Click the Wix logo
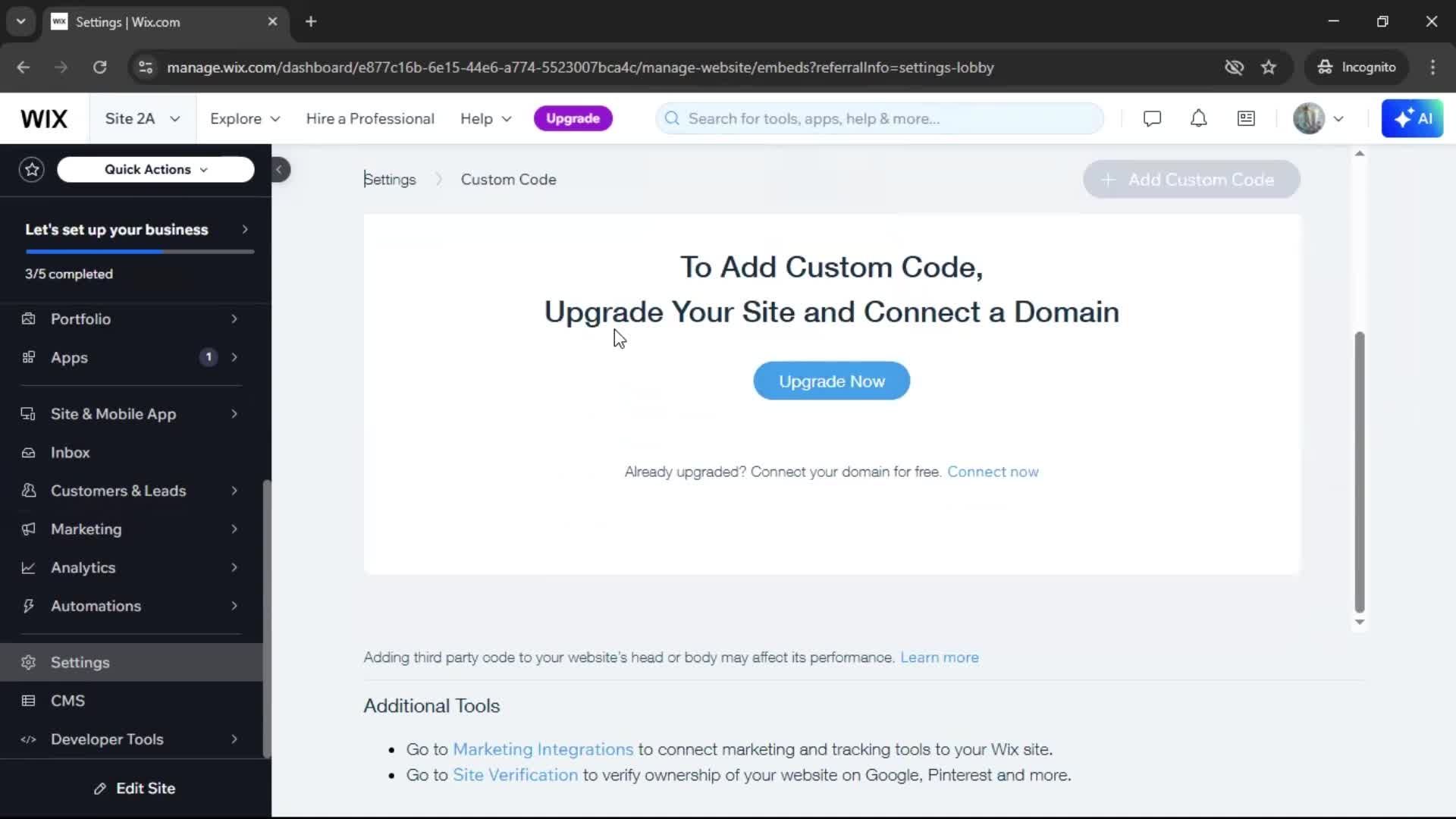 44,119
